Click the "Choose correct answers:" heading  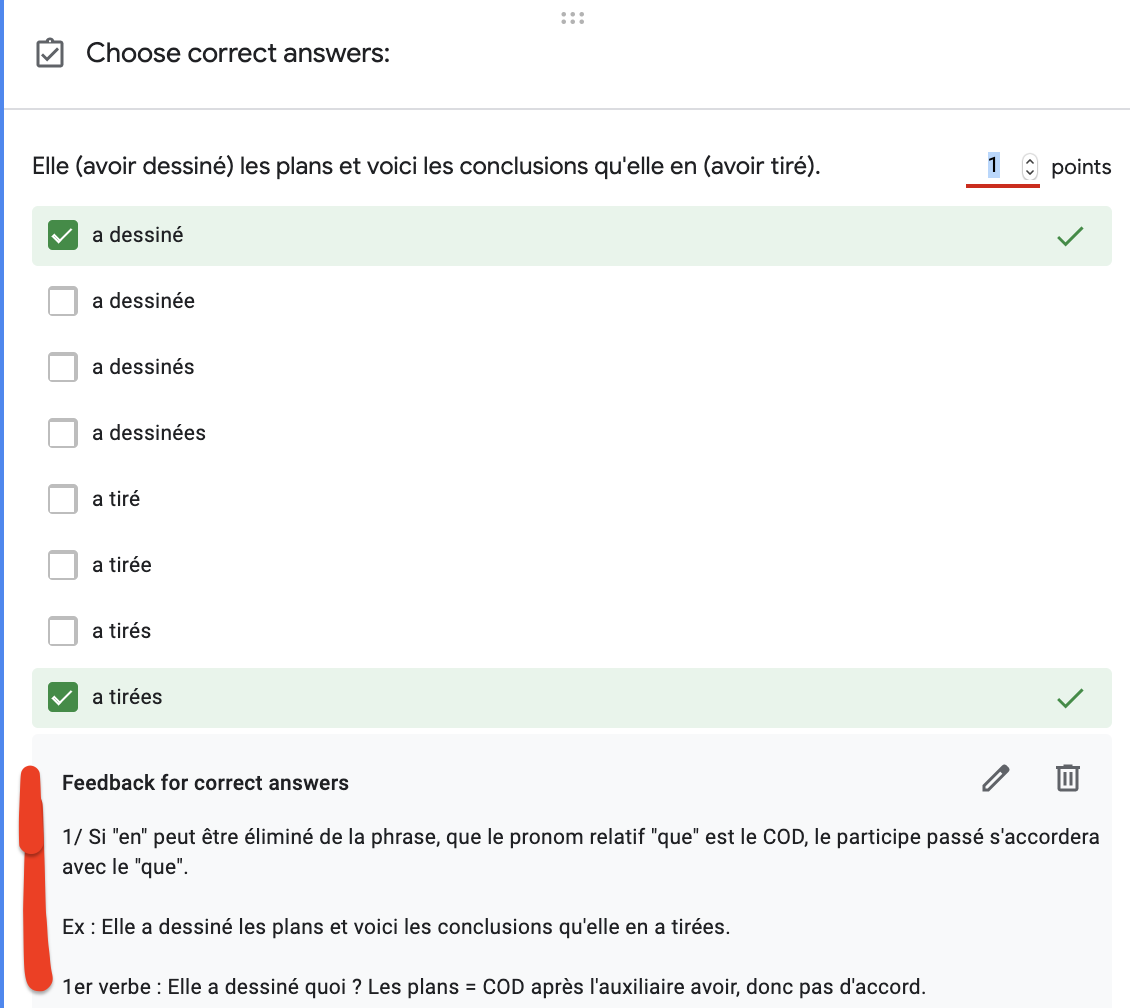click(x=238, y=53)
